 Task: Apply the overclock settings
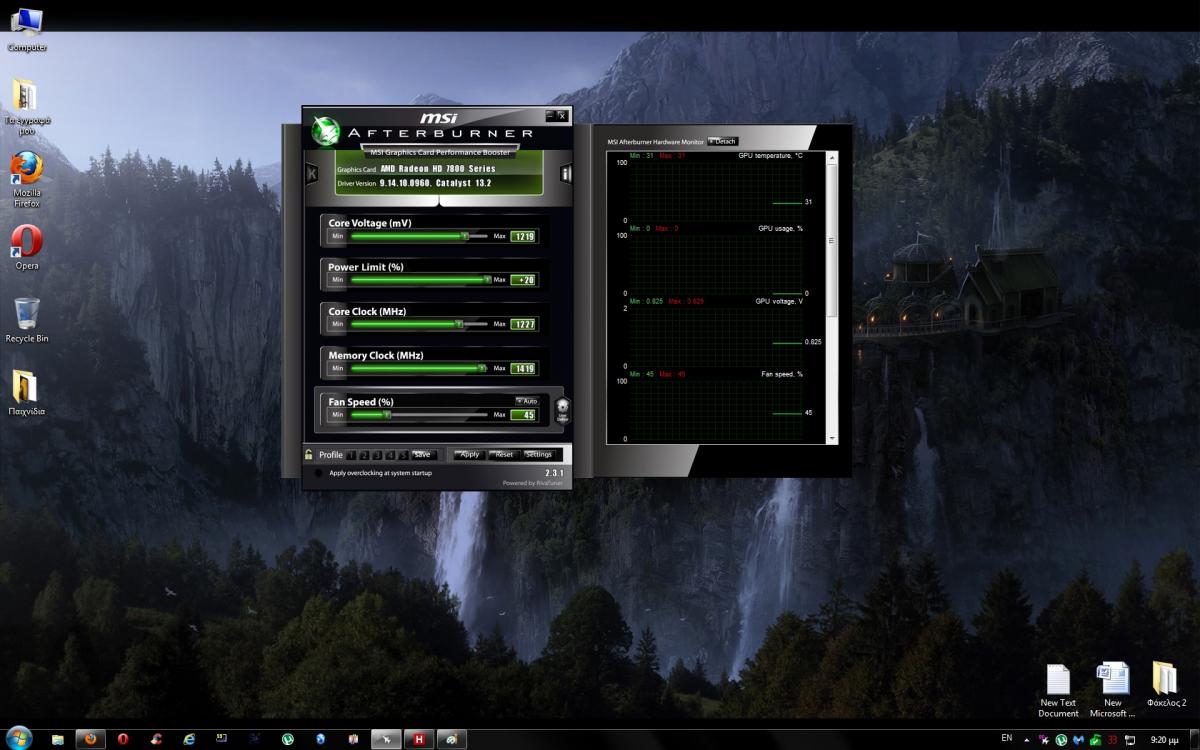click(469, 455)
